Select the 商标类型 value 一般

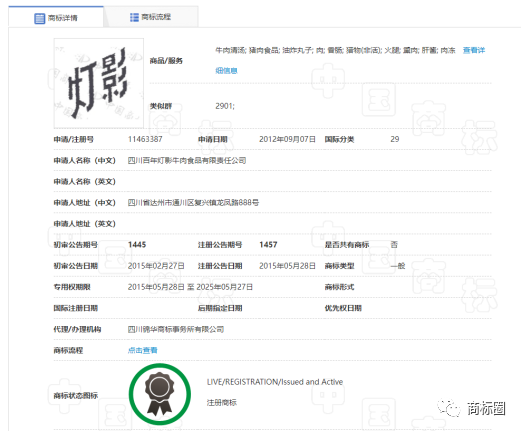398,266
